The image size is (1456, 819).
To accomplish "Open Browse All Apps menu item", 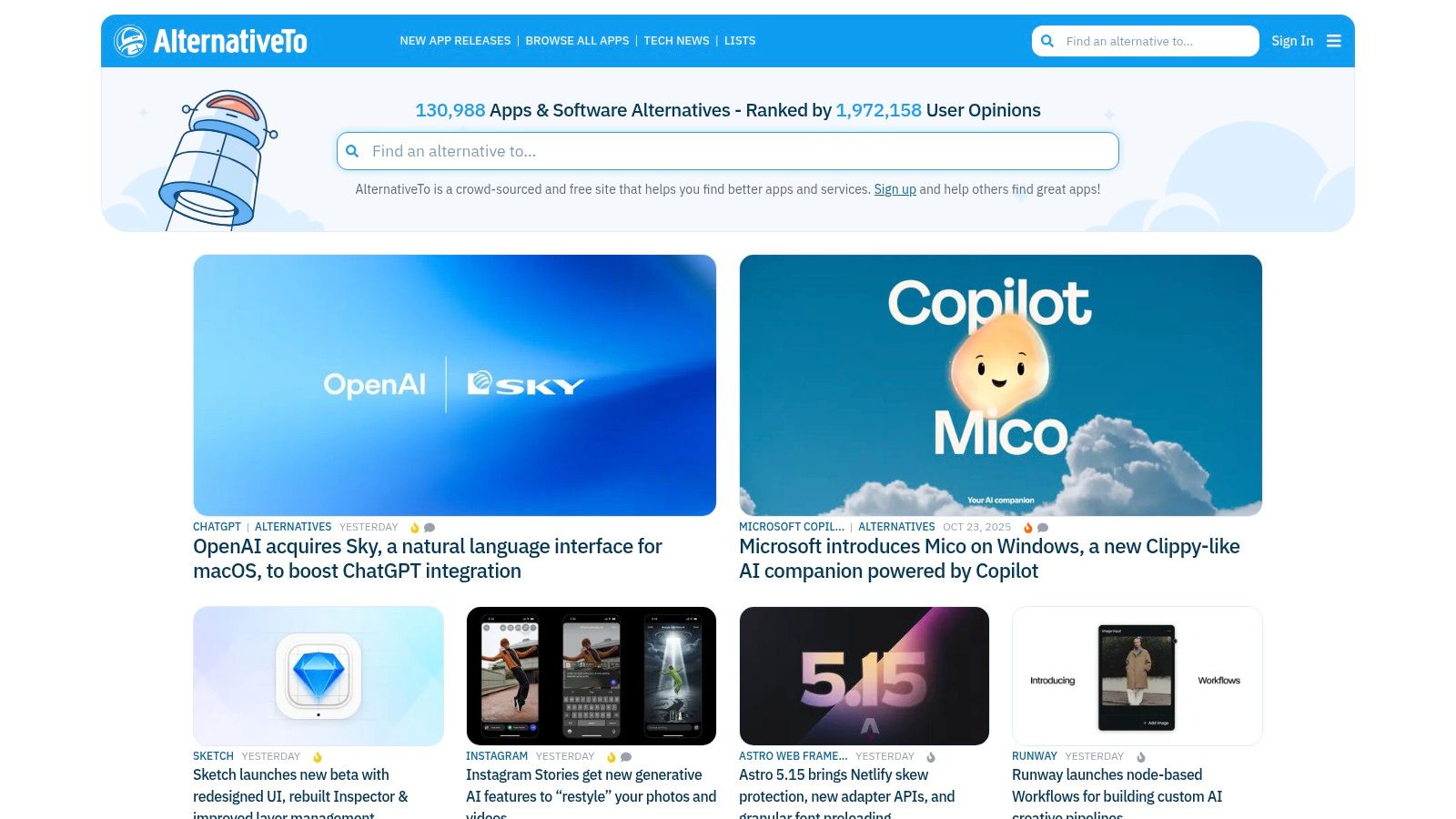I will (x=577, y=41).
